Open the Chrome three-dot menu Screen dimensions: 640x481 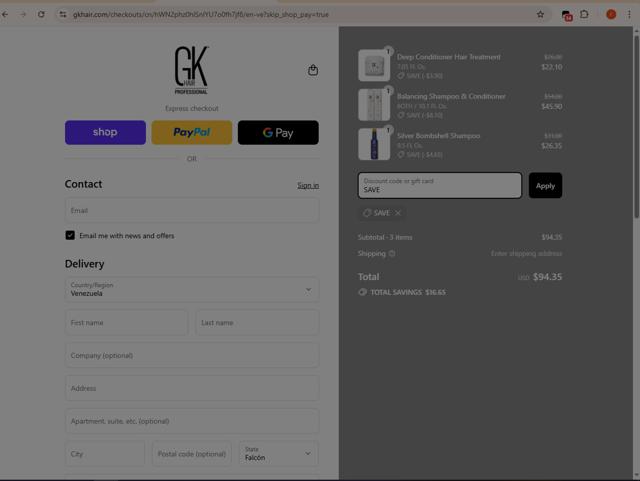click(629, 14)
